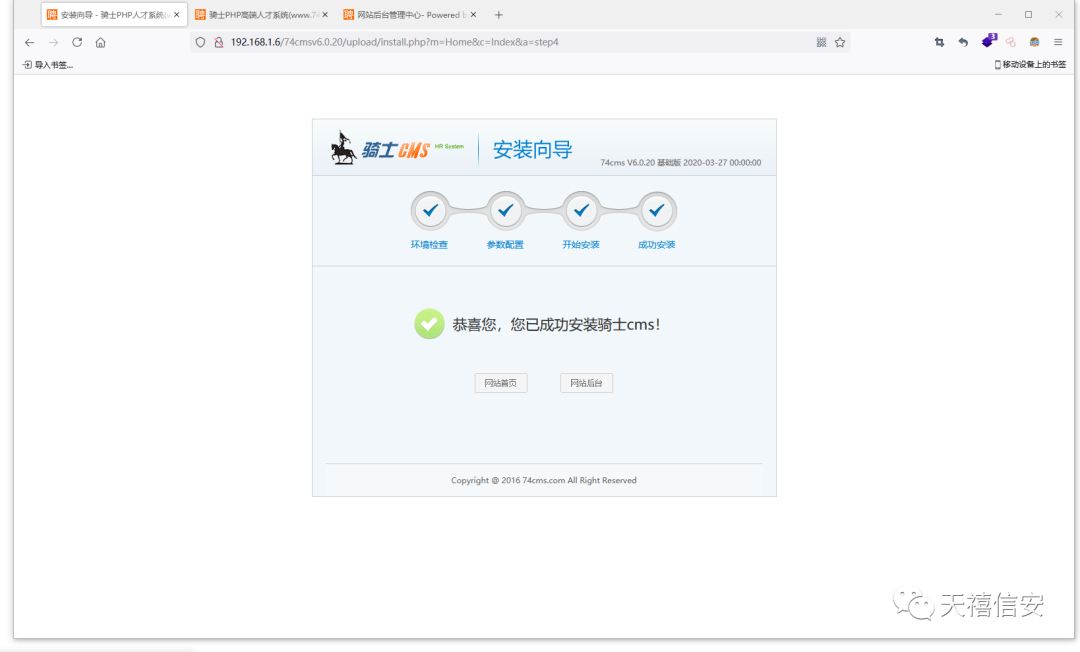
Task: Open the QR code icon in address bar
Action: coord(821,43)
